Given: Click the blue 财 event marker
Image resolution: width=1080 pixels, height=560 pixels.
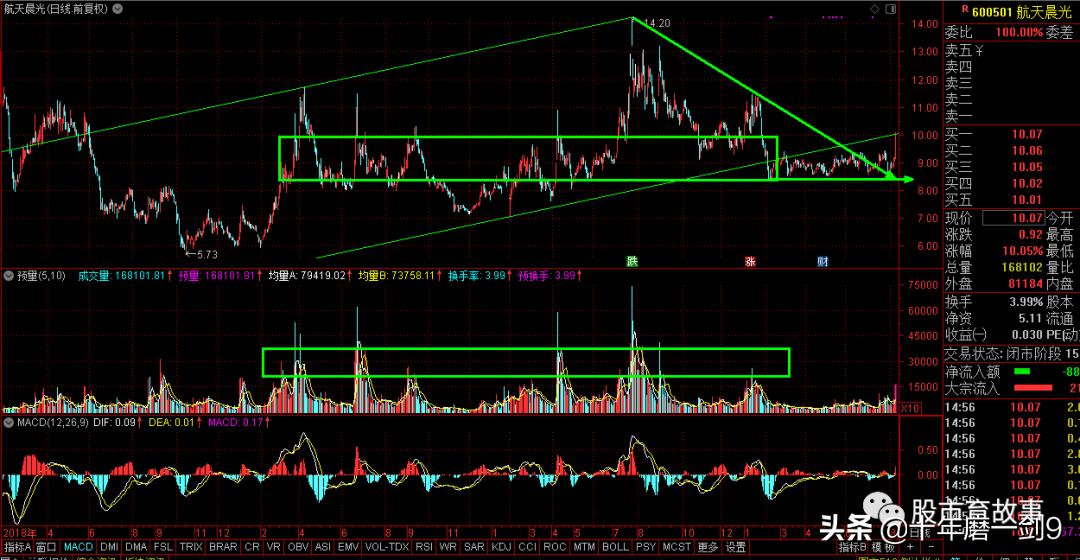Looking at the screenshot, I should (822, 261).
